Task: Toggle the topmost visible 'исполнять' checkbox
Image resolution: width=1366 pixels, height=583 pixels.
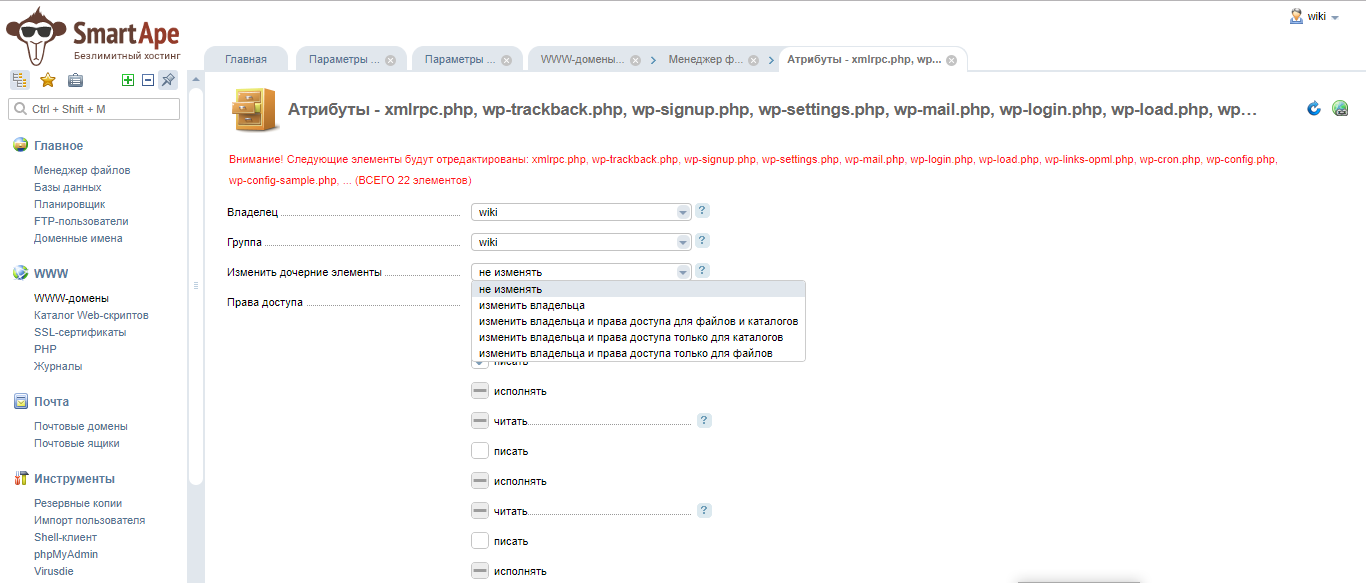Action: pos(480,391)
